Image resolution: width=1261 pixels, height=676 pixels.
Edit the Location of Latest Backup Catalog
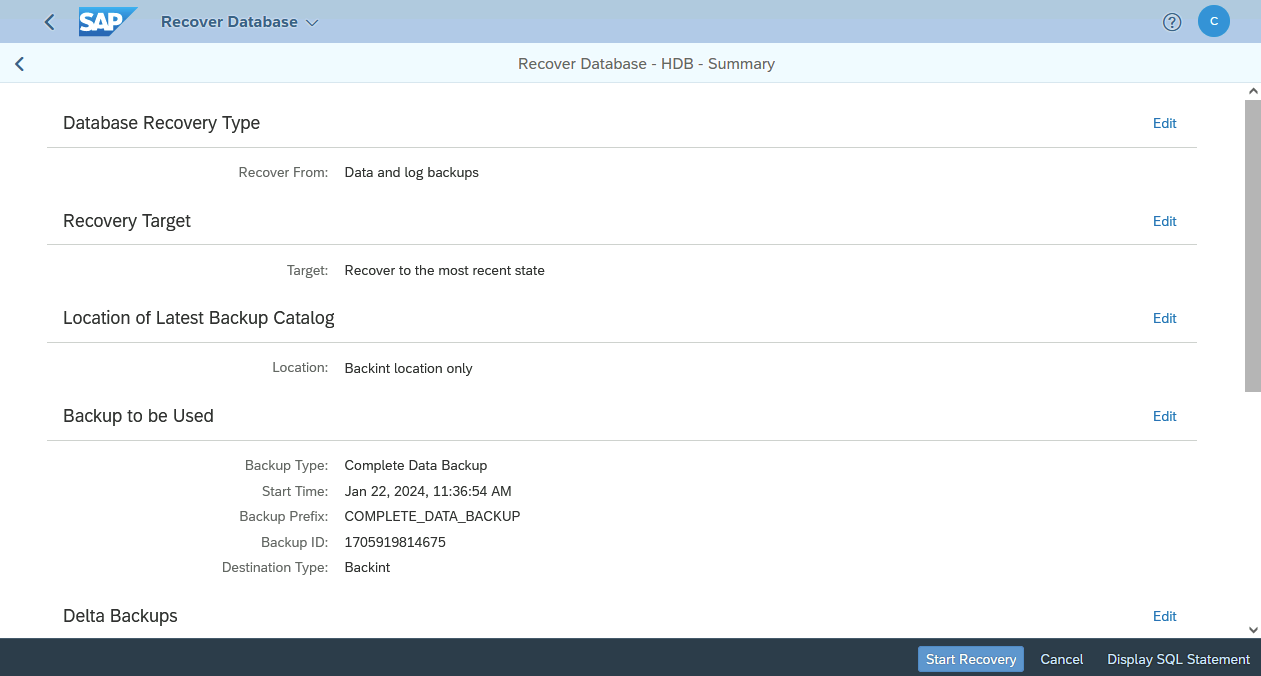(x=1164, y=318)
